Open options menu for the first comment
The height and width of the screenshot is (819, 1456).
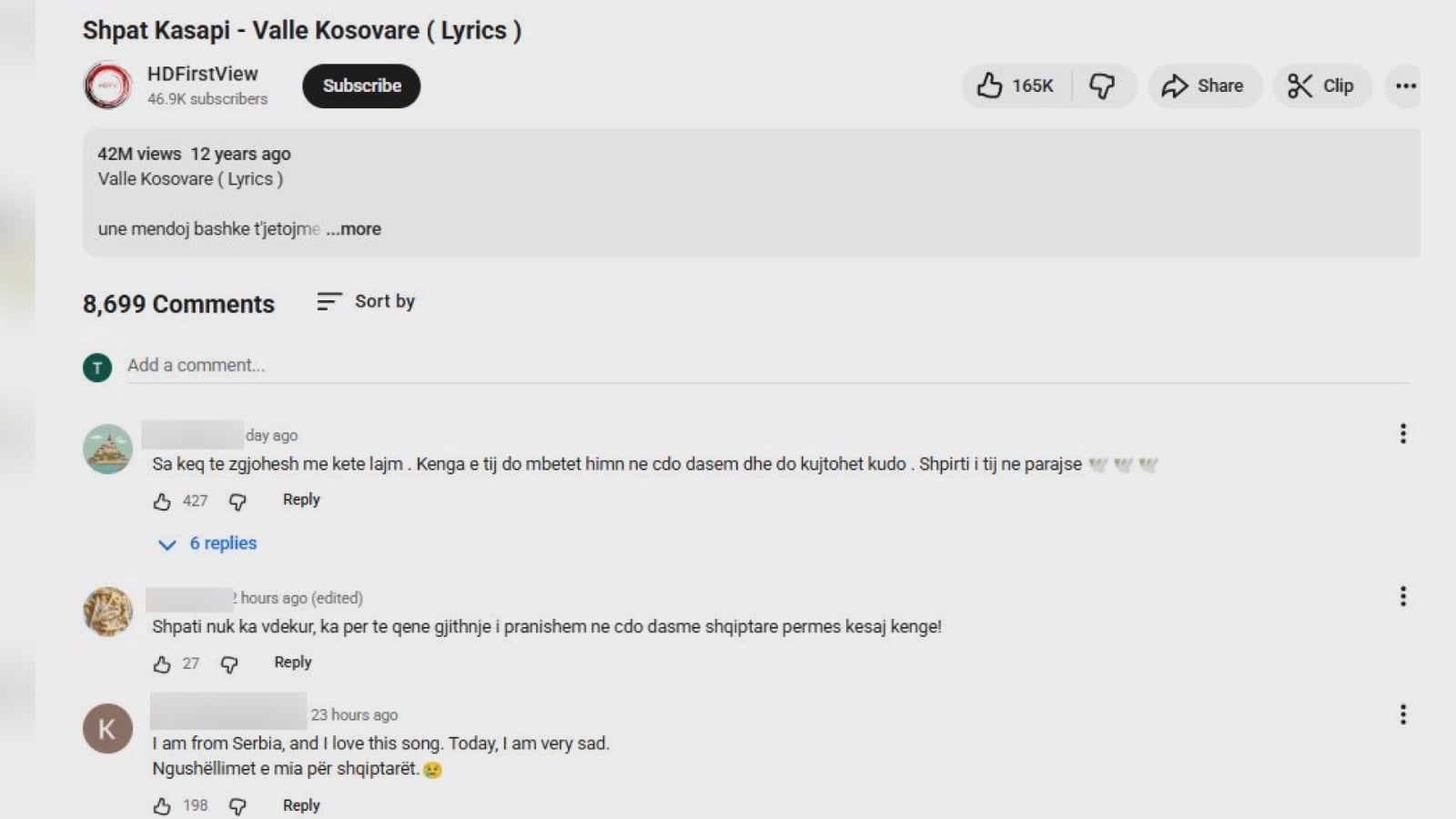click(x=1402, y=434)
